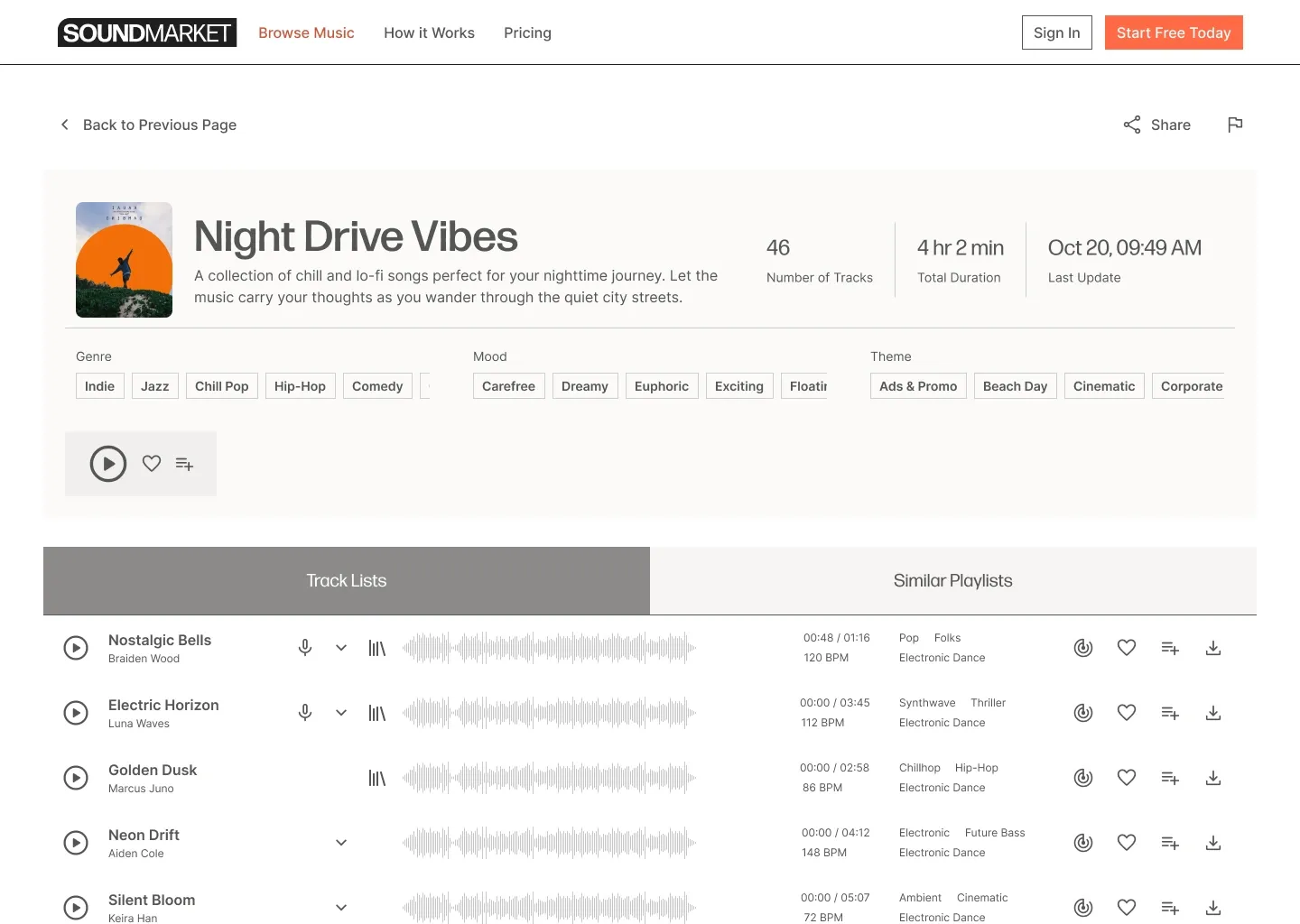
Task: Select the Indie genre tag
Action: [x=99, y=386]
